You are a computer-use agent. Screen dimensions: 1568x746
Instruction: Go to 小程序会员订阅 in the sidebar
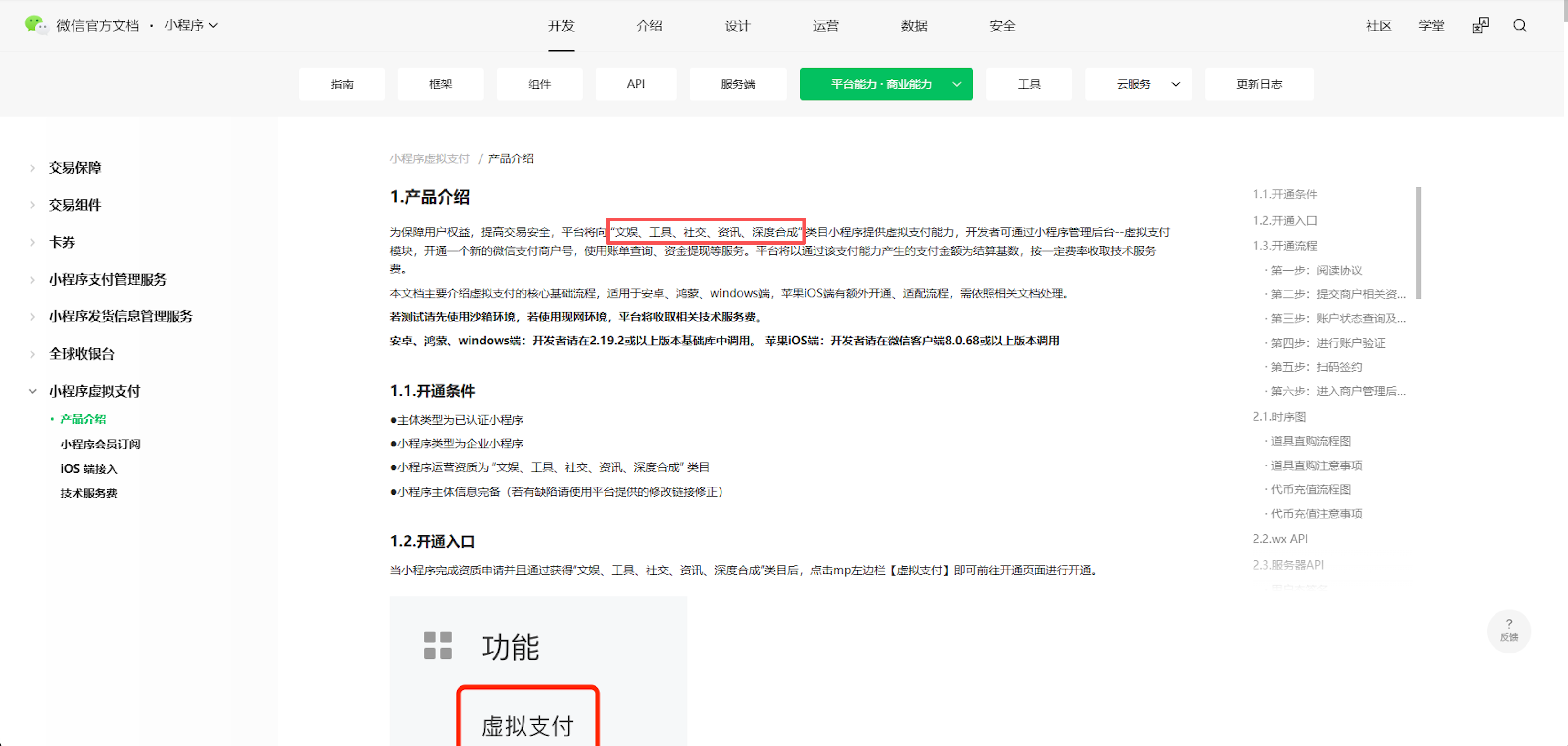[100, 444]
